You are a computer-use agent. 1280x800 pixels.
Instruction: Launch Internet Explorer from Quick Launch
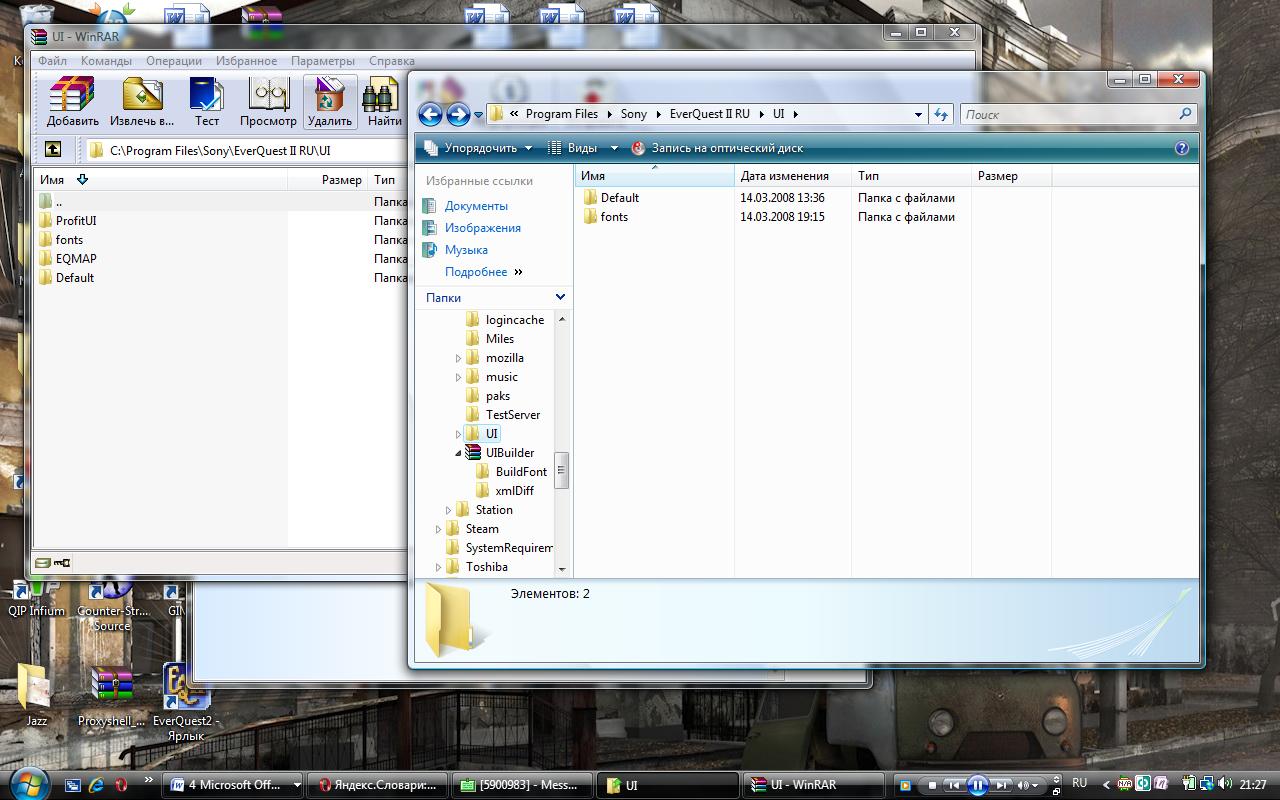[x=96, y=785]
